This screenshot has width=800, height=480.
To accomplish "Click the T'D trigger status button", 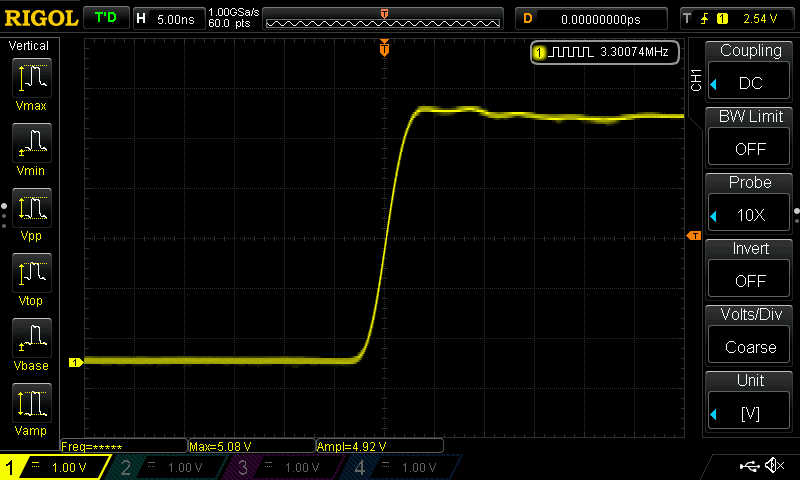I will coord(104,18).
